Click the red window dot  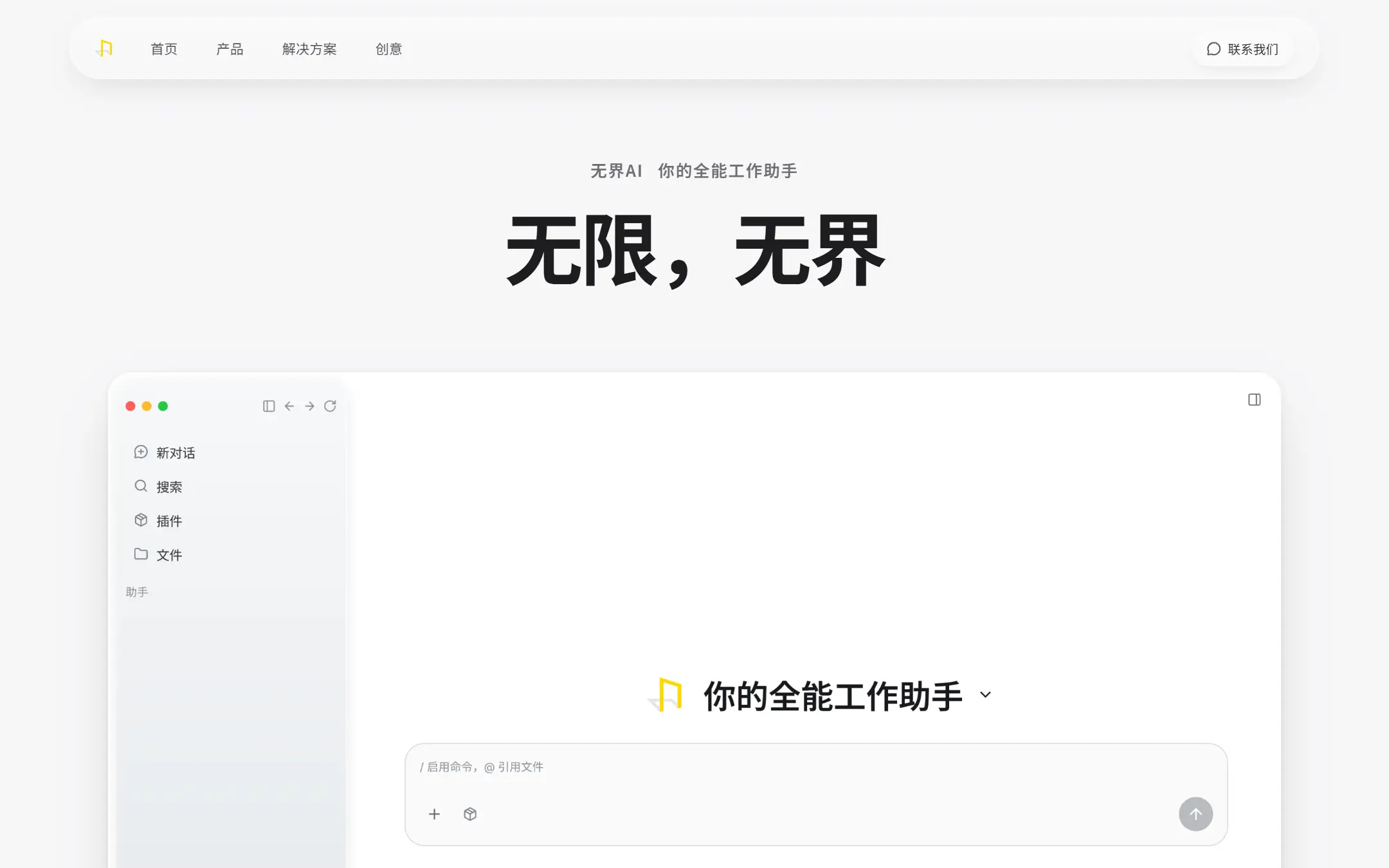[131, 406]
